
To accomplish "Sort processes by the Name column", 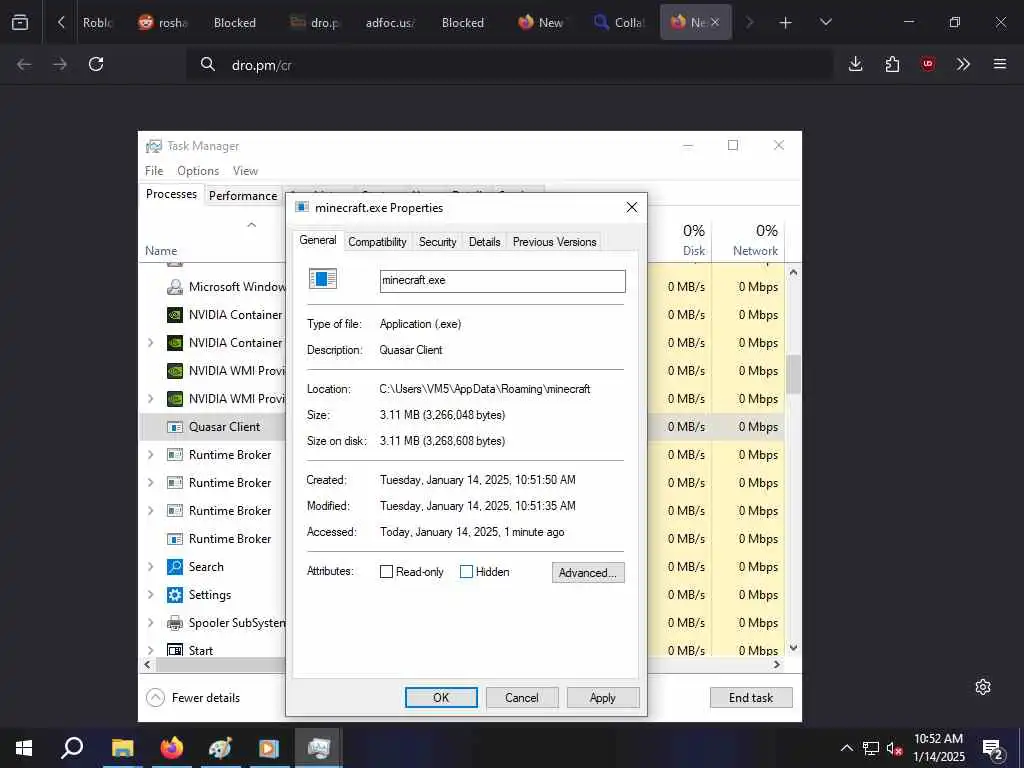I will pos(161,251).
